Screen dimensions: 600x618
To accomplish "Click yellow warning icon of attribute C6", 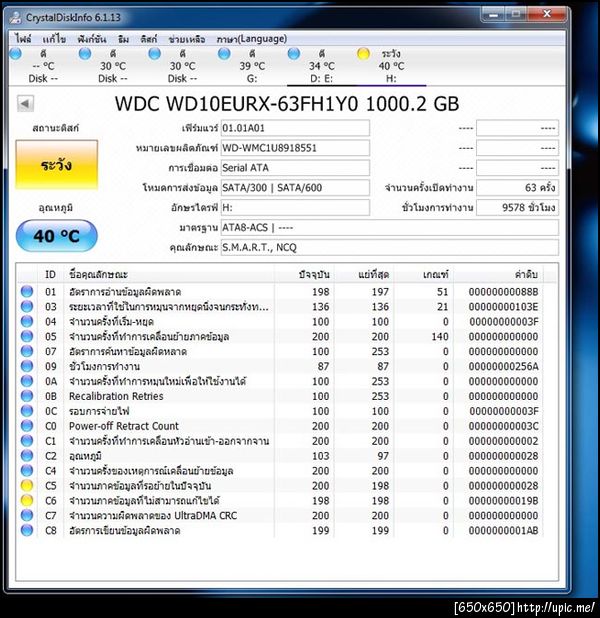I will coord(27,501).
